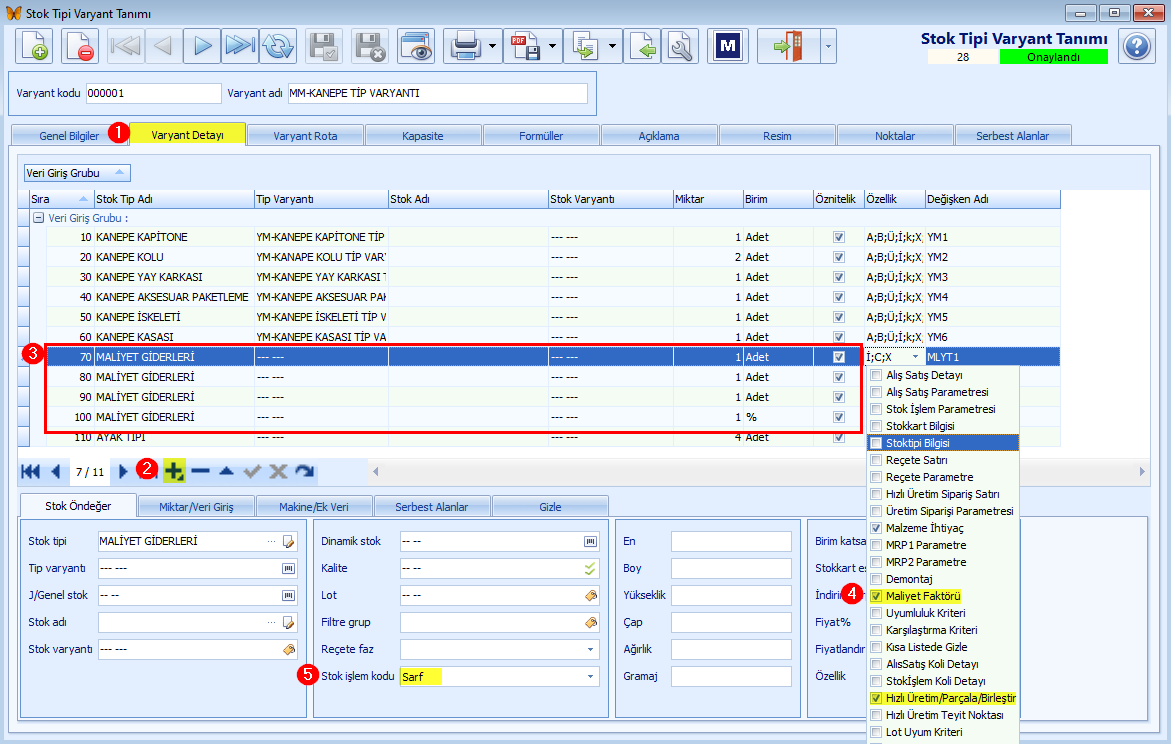
Task: Go to the first row in the grid navigator
Action: pyautogui.click(x=31, y=471)
